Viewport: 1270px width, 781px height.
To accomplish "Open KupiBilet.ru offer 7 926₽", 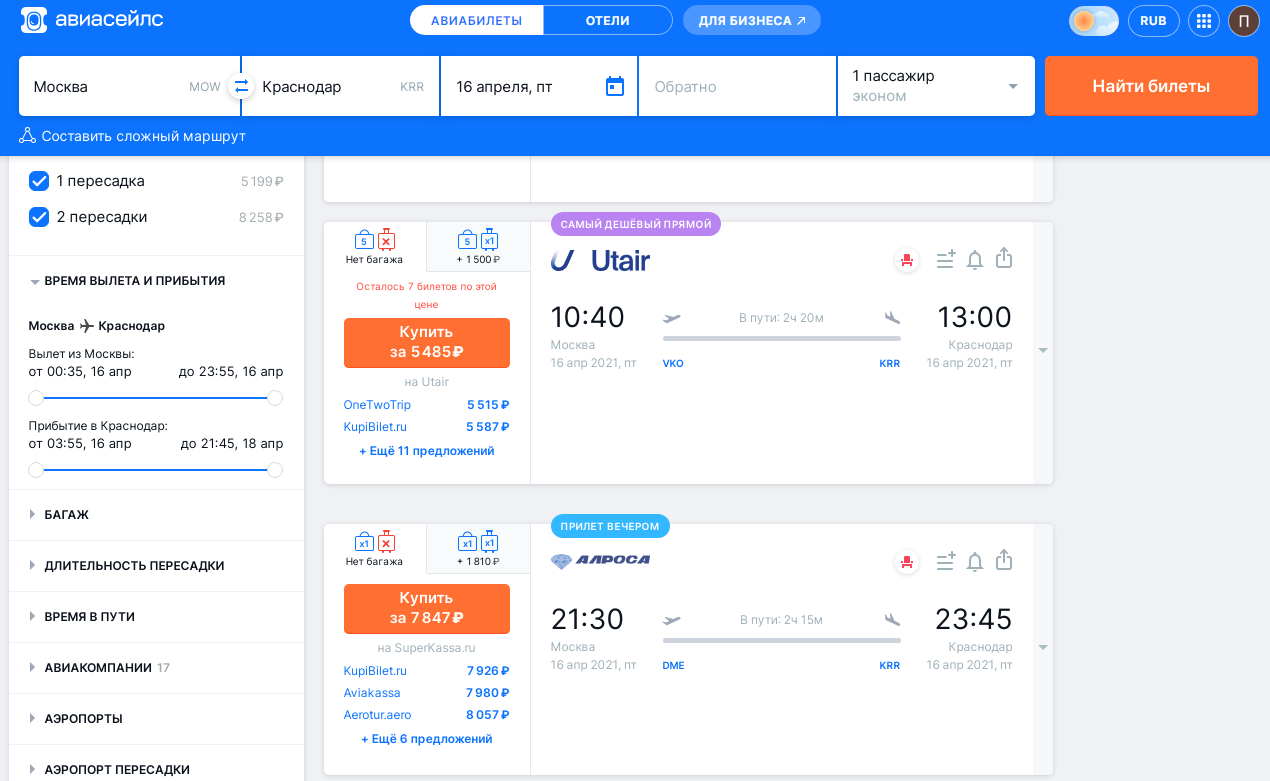I will pos(427,671).
